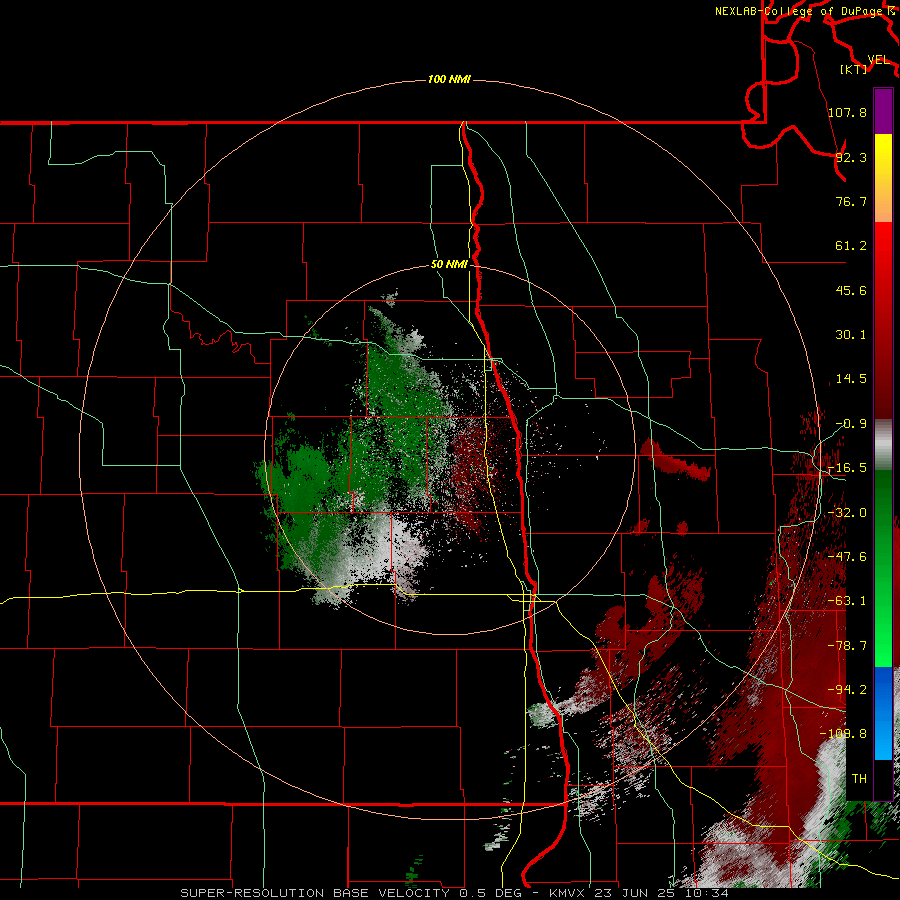Click the -63.1 scale value
Image resolution: width=900 pixels, height=900 pixels.
tap(847, 601)
